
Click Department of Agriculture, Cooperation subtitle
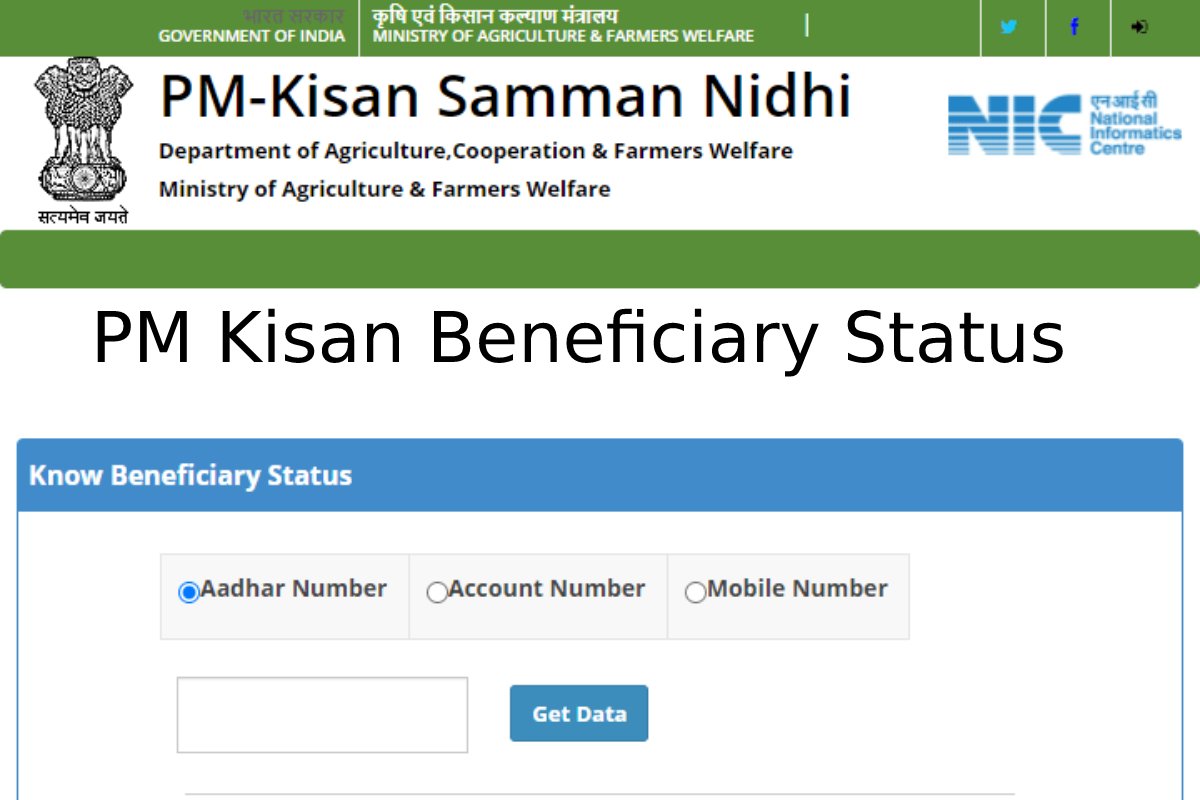coord(476,151)
